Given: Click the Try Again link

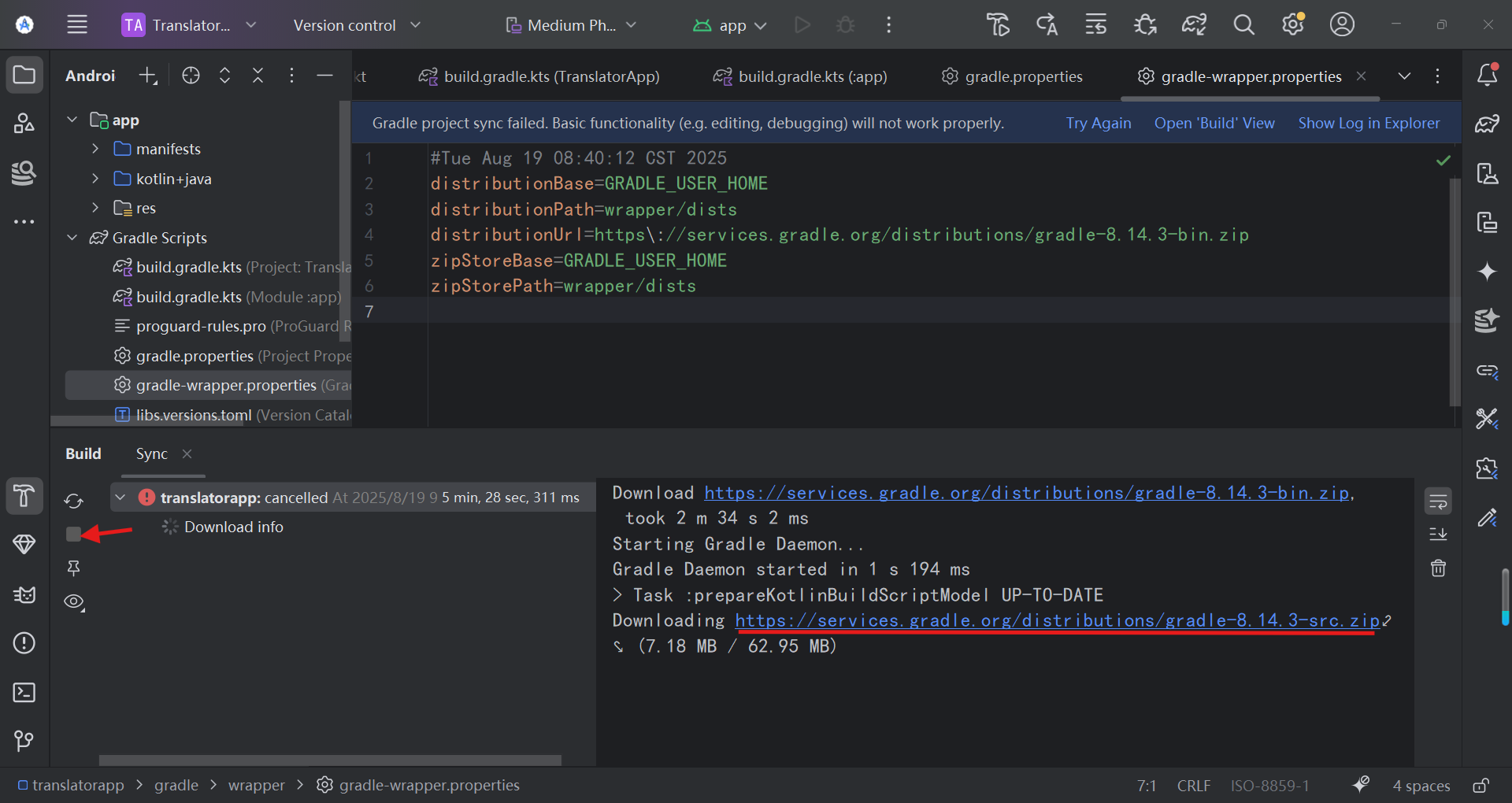Looking at the screenshot, I should [x=1099, y=124].
